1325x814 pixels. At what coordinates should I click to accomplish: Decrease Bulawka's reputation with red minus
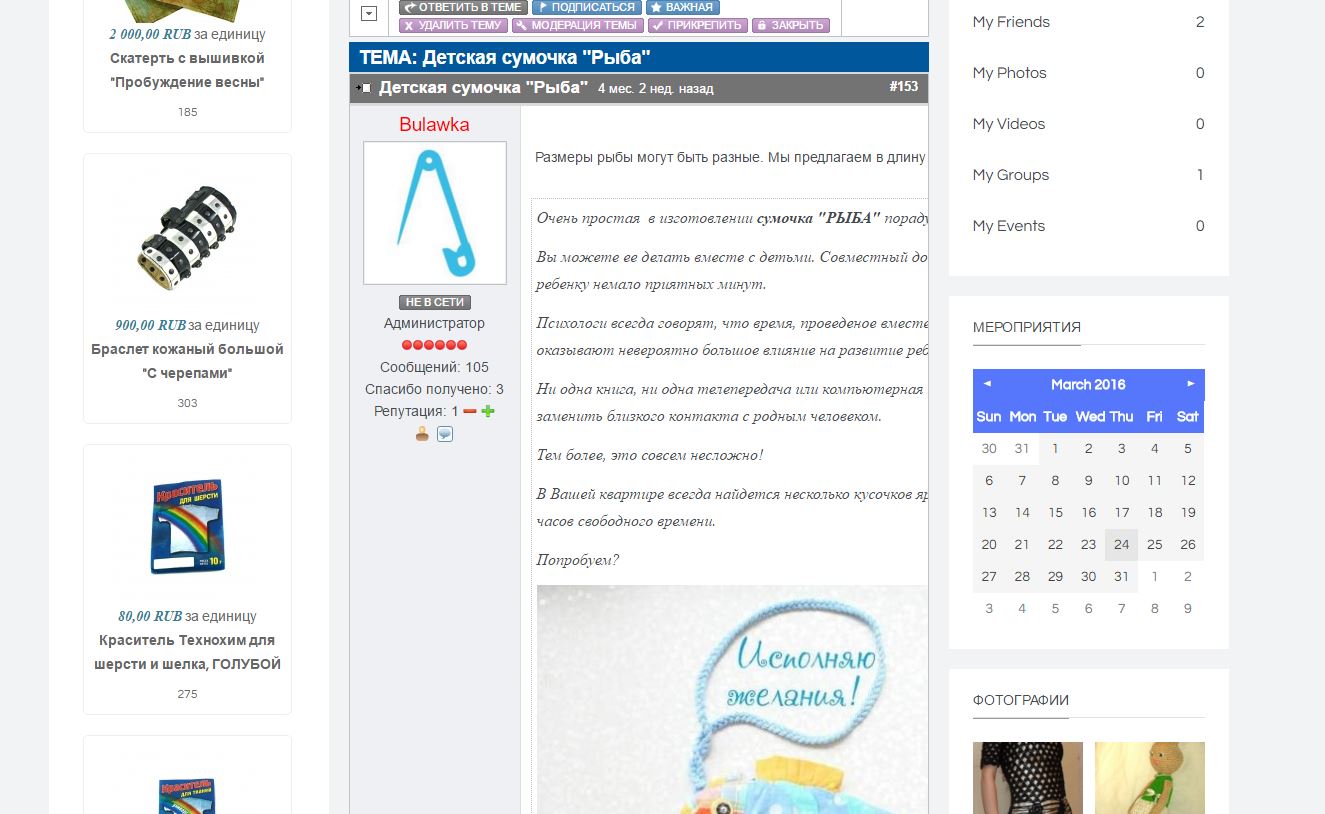469,411
